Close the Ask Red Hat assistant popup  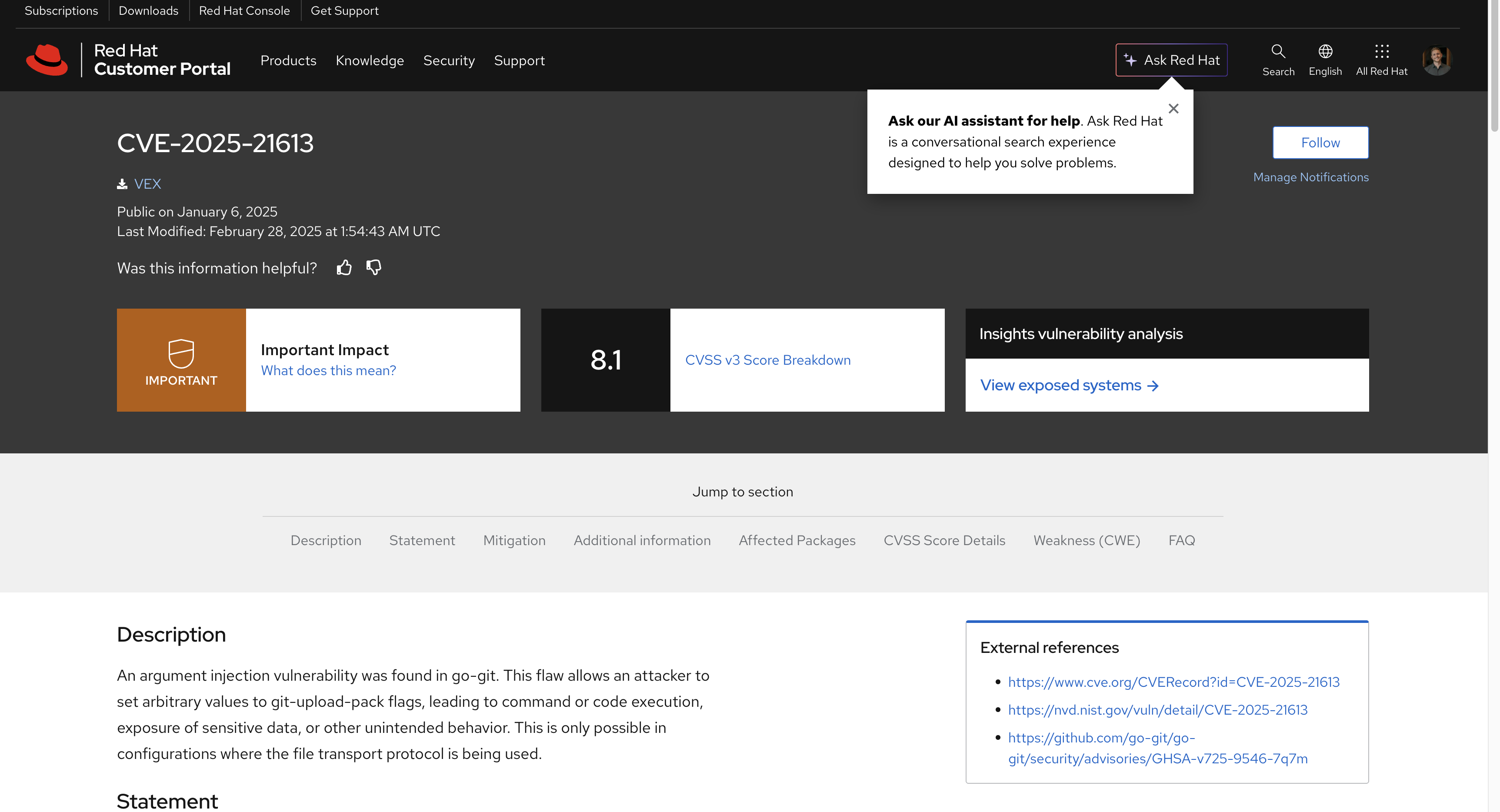point(1173,109)
